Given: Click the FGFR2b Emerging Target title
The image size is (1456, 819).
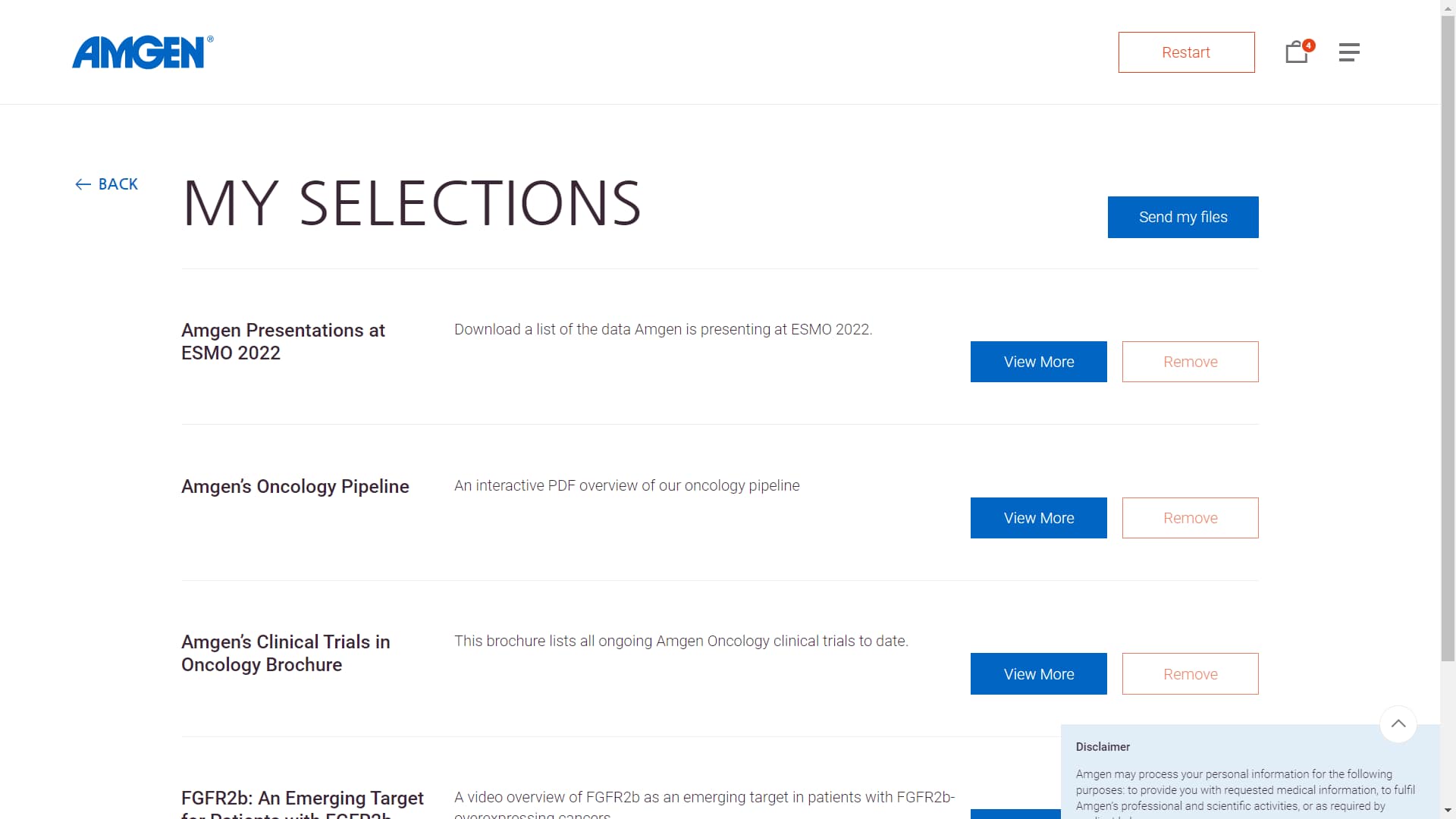Looking at the screenshot, I should click(302, 799).
